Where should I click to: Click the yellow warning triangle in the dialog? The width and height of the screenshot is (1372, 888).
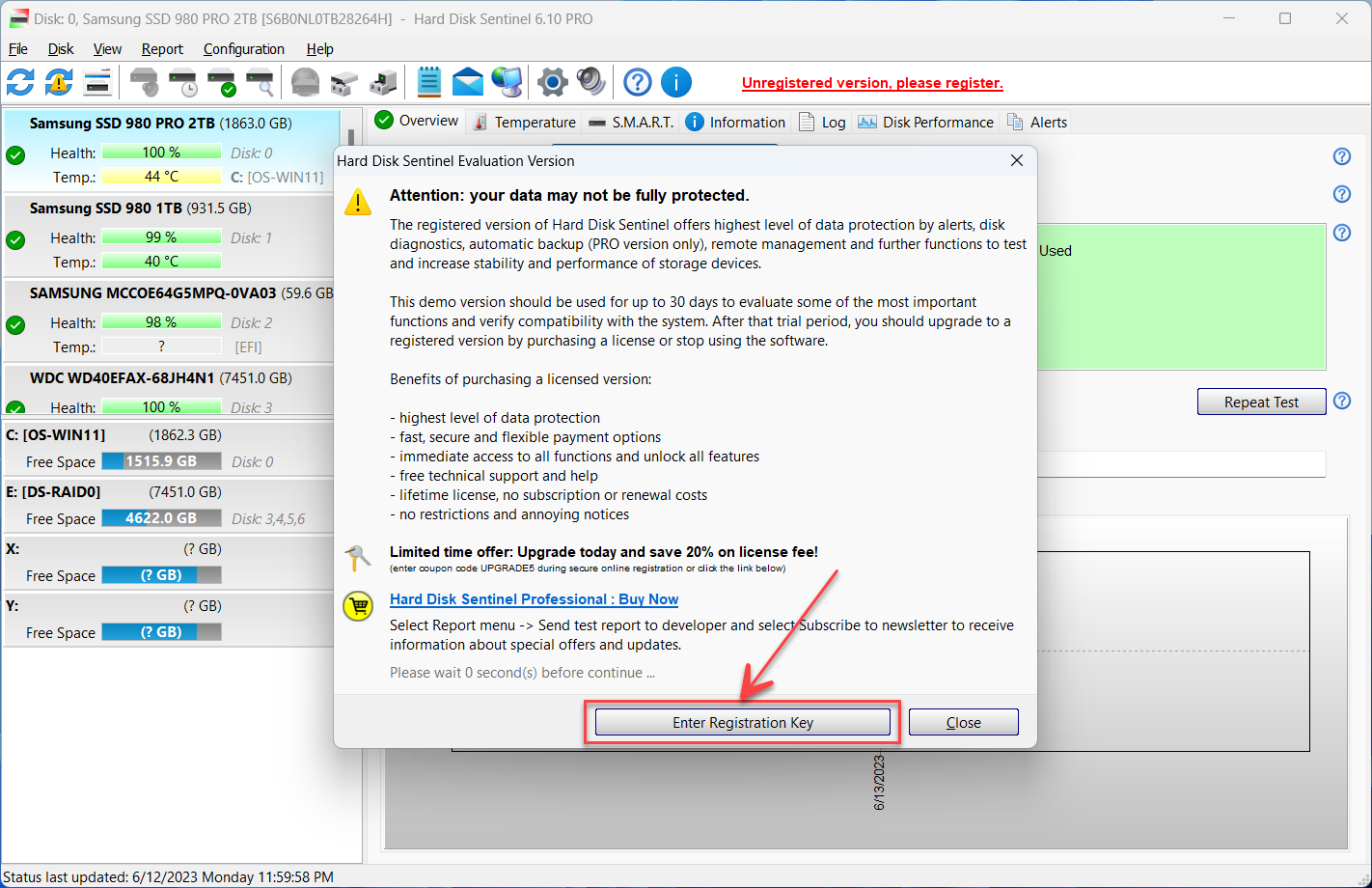[358, 201]
